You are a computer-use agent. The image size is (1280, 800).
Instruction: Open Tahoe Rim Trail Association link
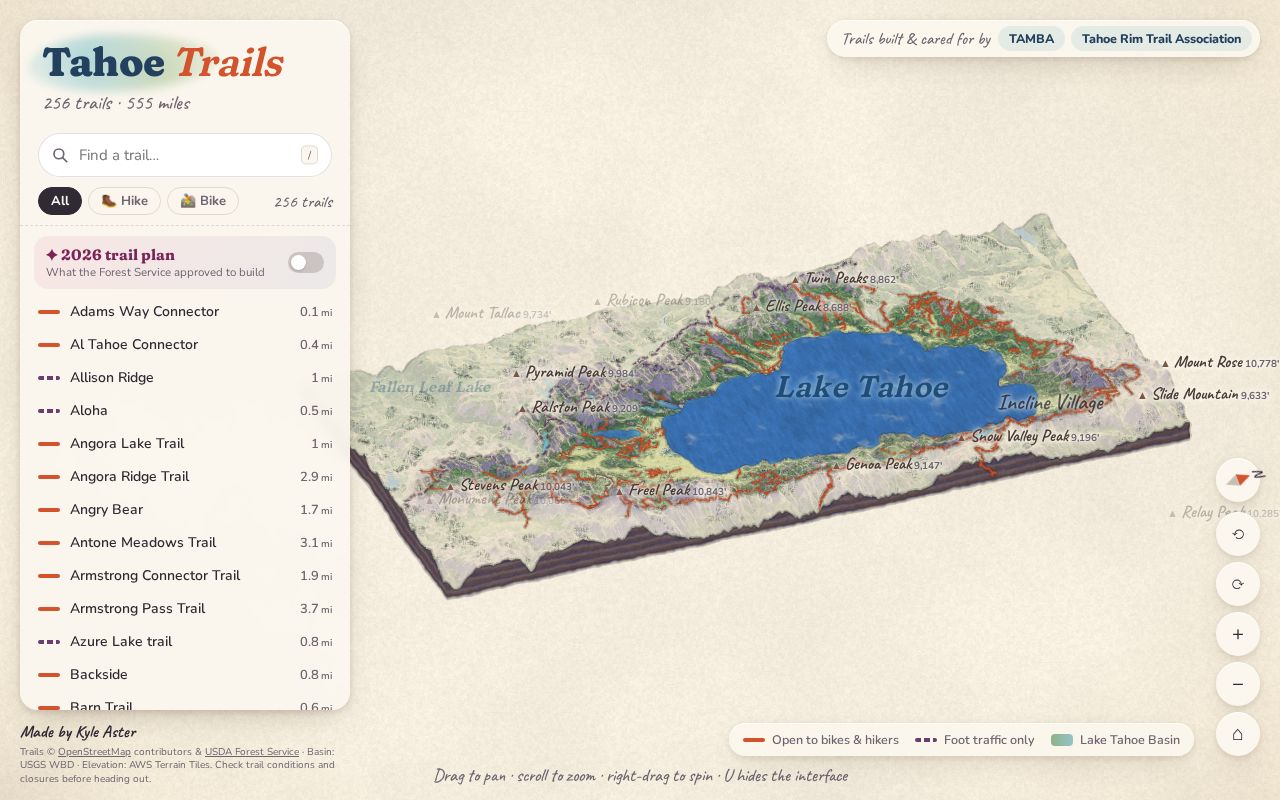(1161, 39)
